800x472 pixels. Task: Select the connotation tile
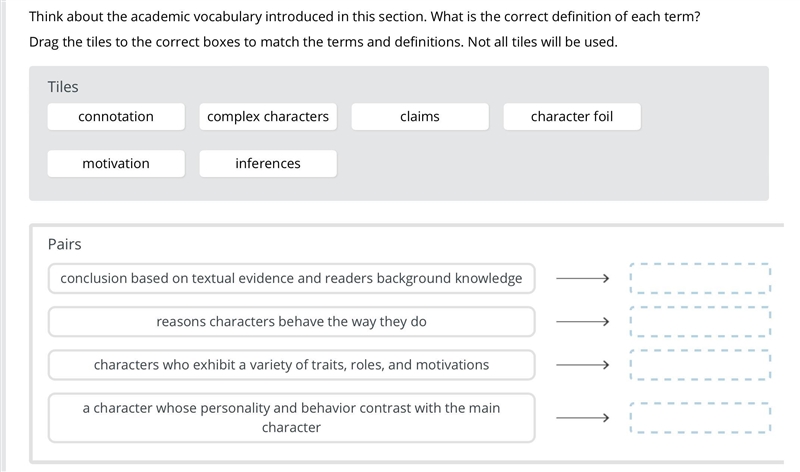[x=116, y=117]
